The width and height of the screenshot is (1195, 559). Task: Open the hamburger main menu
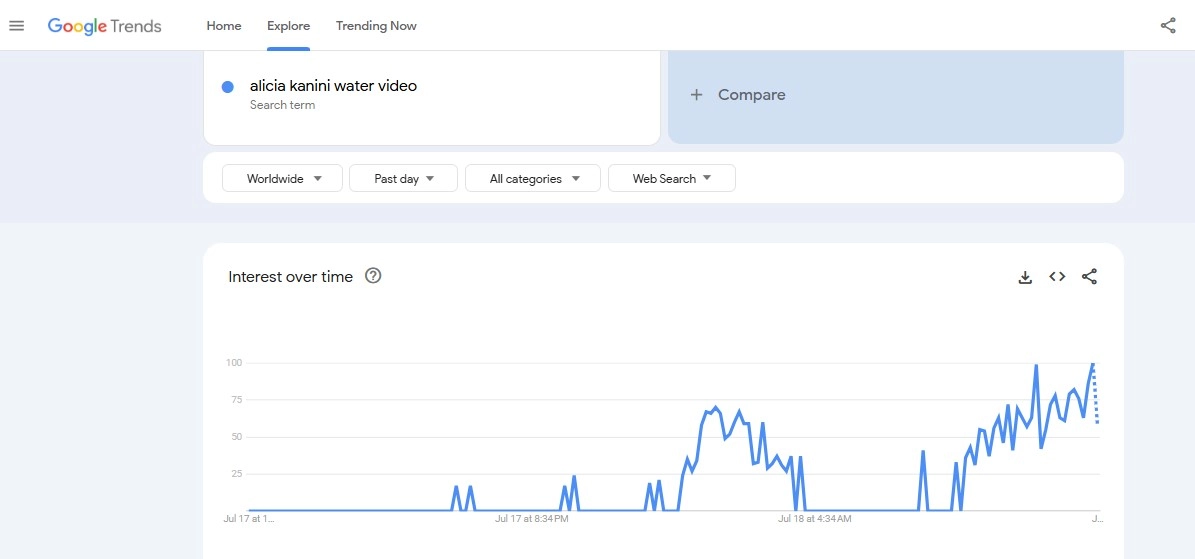tap(16, 26)
